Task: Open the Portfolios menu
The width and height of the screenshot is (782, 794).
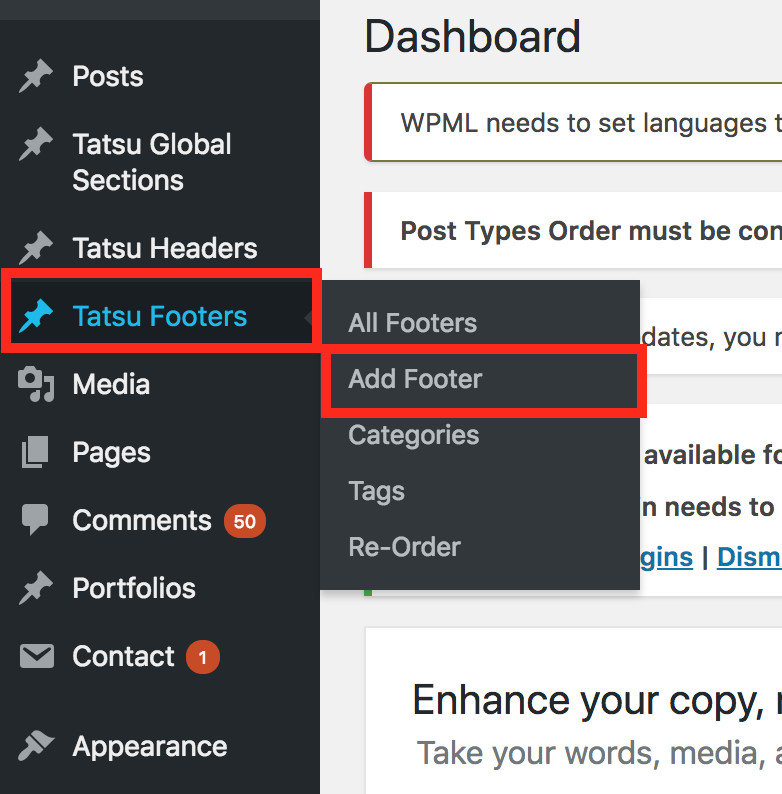Action: [x=134, y=588]
